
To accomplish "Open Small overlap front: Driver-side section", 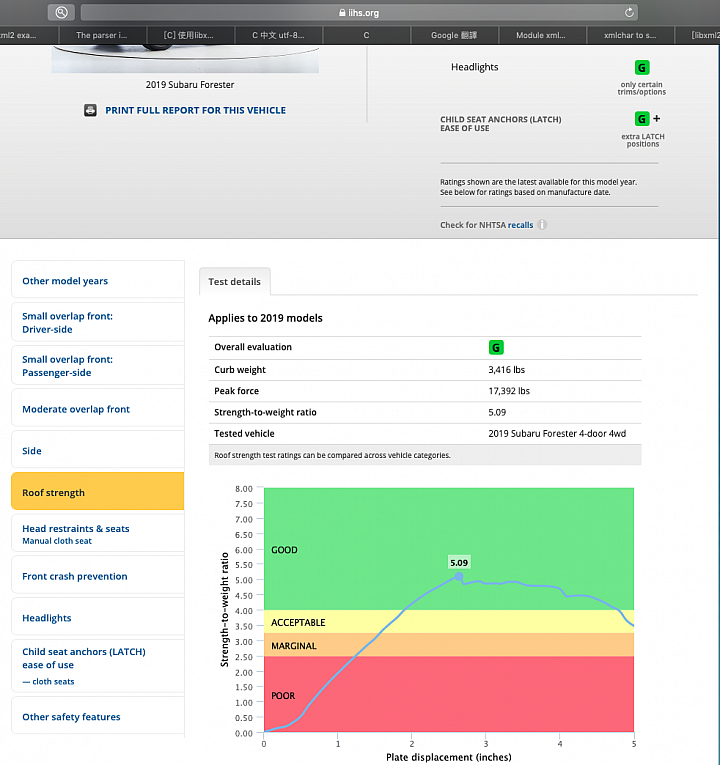I will pos(98,322).
